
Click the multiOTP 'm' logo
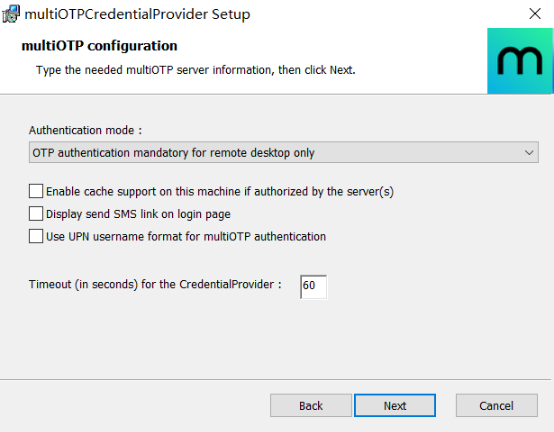[520, 61]
